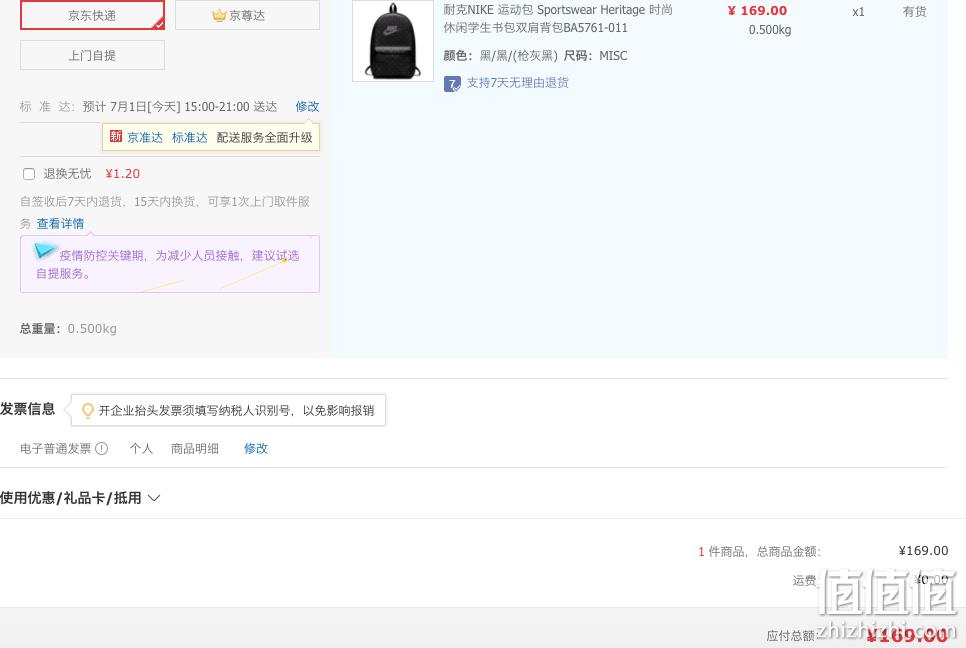
Task: Click the 总重量 0.500kg value
Action: click(x=92, y=329)
